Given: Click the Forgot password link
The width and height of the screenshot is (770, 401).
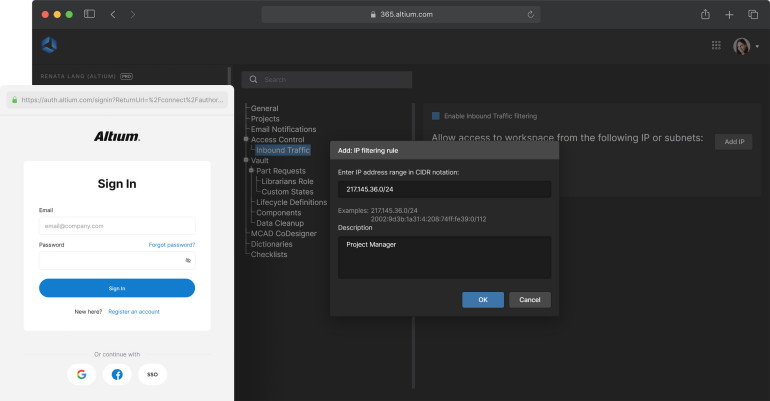Looking at the screenshot, I should click(x=171, y=244).
